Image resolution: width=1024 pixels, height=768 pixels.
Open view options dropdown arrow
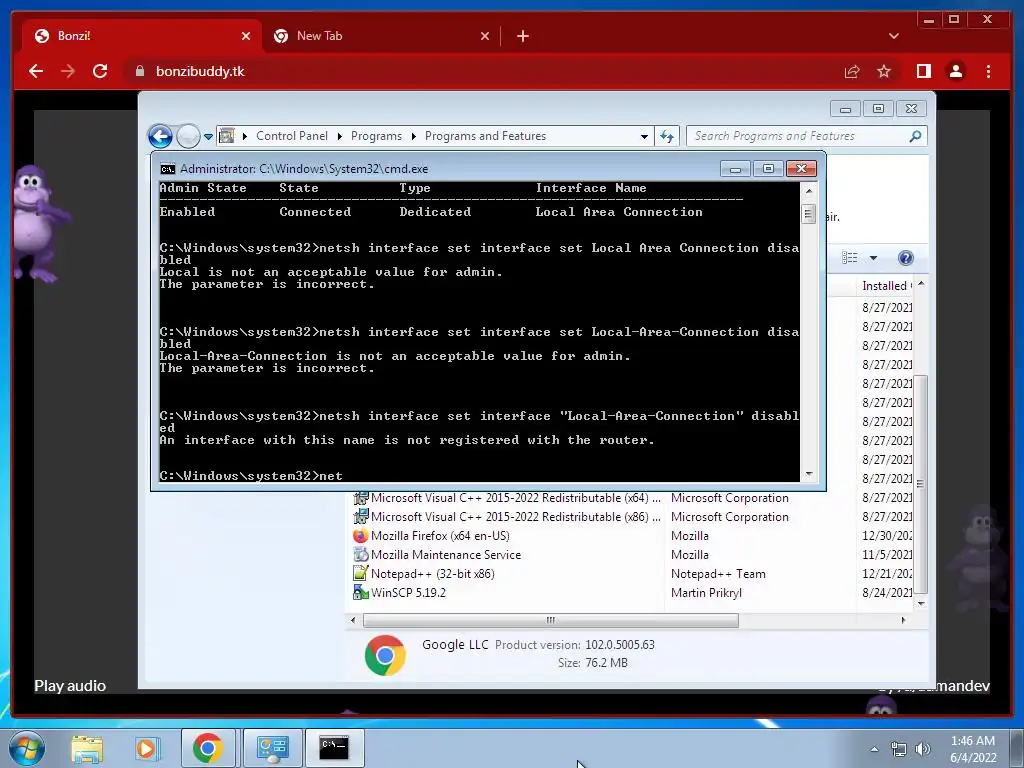pos(873,258)
